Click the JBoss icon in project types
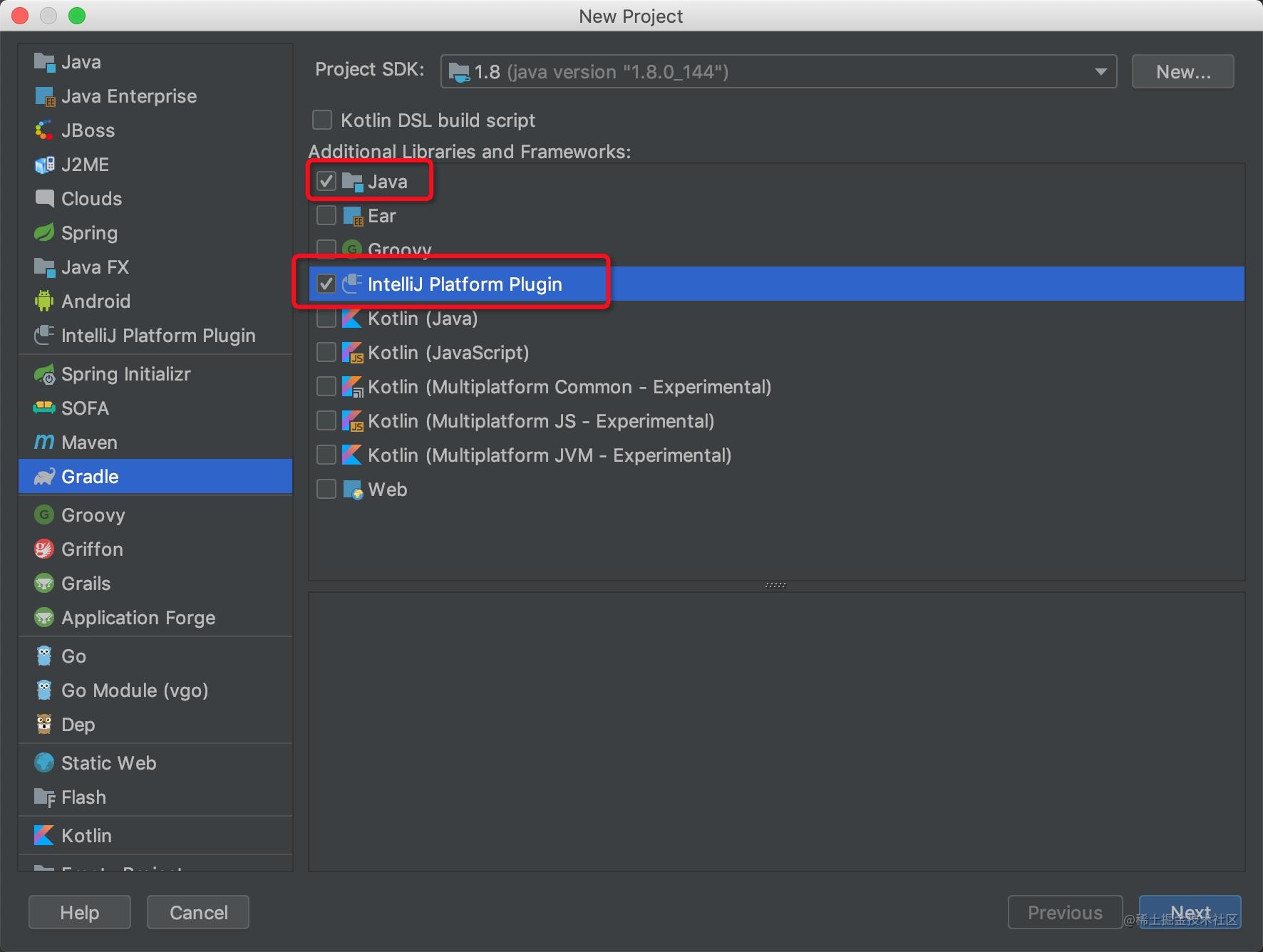1263x952 pixels. pos(44,130)
